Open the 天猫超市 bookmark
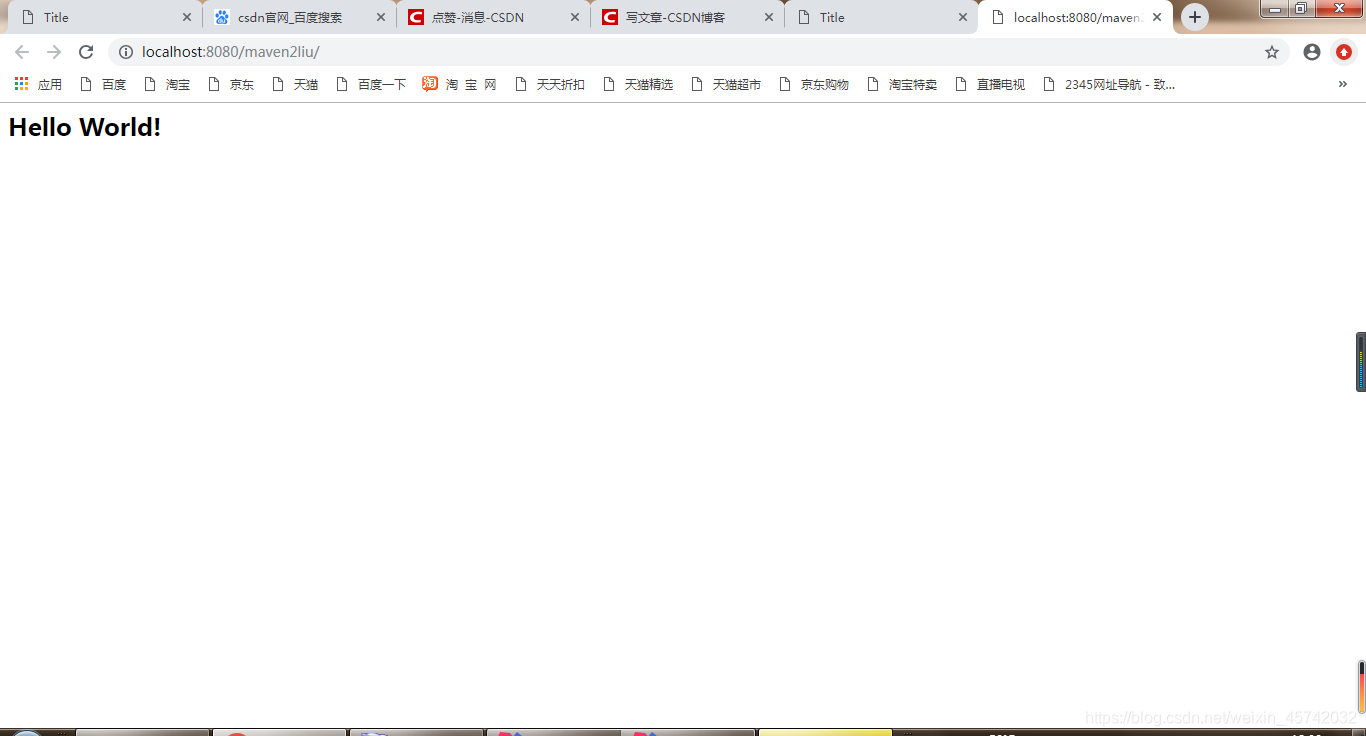Screen dimensions: 1366x736 tap(726, 84)
